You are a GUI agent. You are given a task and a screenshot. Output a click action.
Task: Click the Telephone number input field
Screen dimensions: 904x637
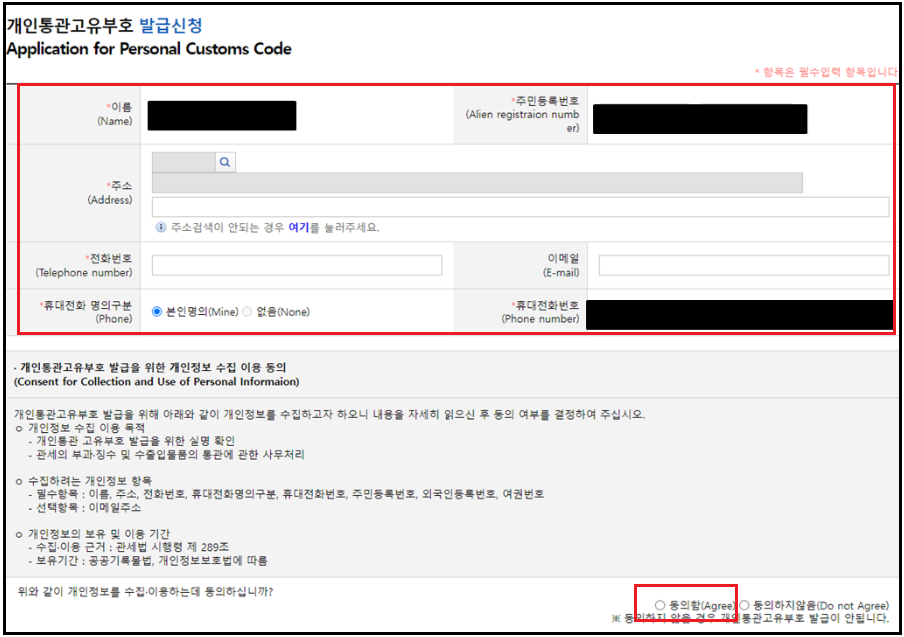click(x=300, y=265)
